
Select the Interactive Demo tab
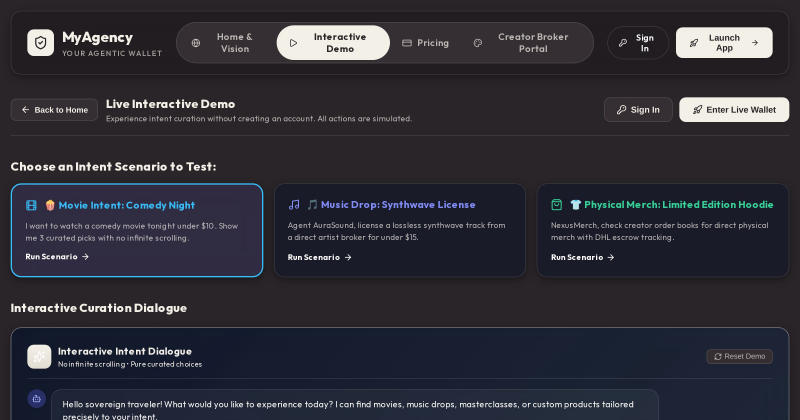tap(333, 43)
